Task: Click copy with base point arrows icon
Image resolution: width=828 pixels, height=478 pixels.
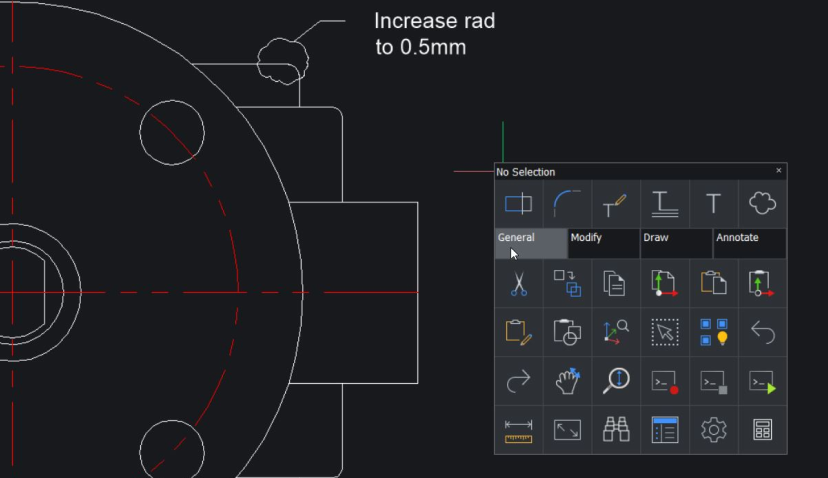Action: (665, 283)
